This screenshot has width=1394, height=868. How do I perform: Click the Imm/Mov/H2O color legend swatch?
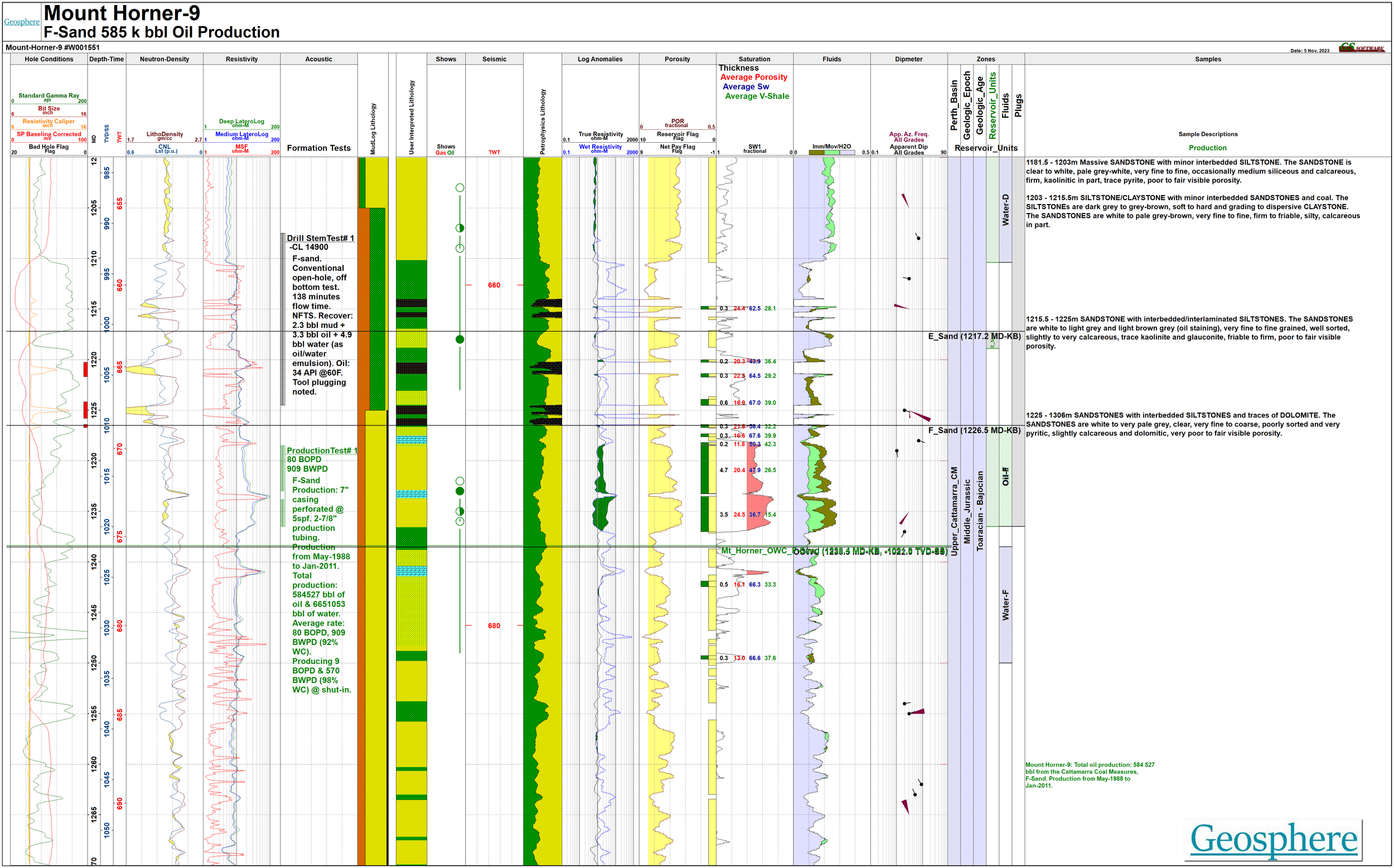pyautogui.click(x=831, y=153)
